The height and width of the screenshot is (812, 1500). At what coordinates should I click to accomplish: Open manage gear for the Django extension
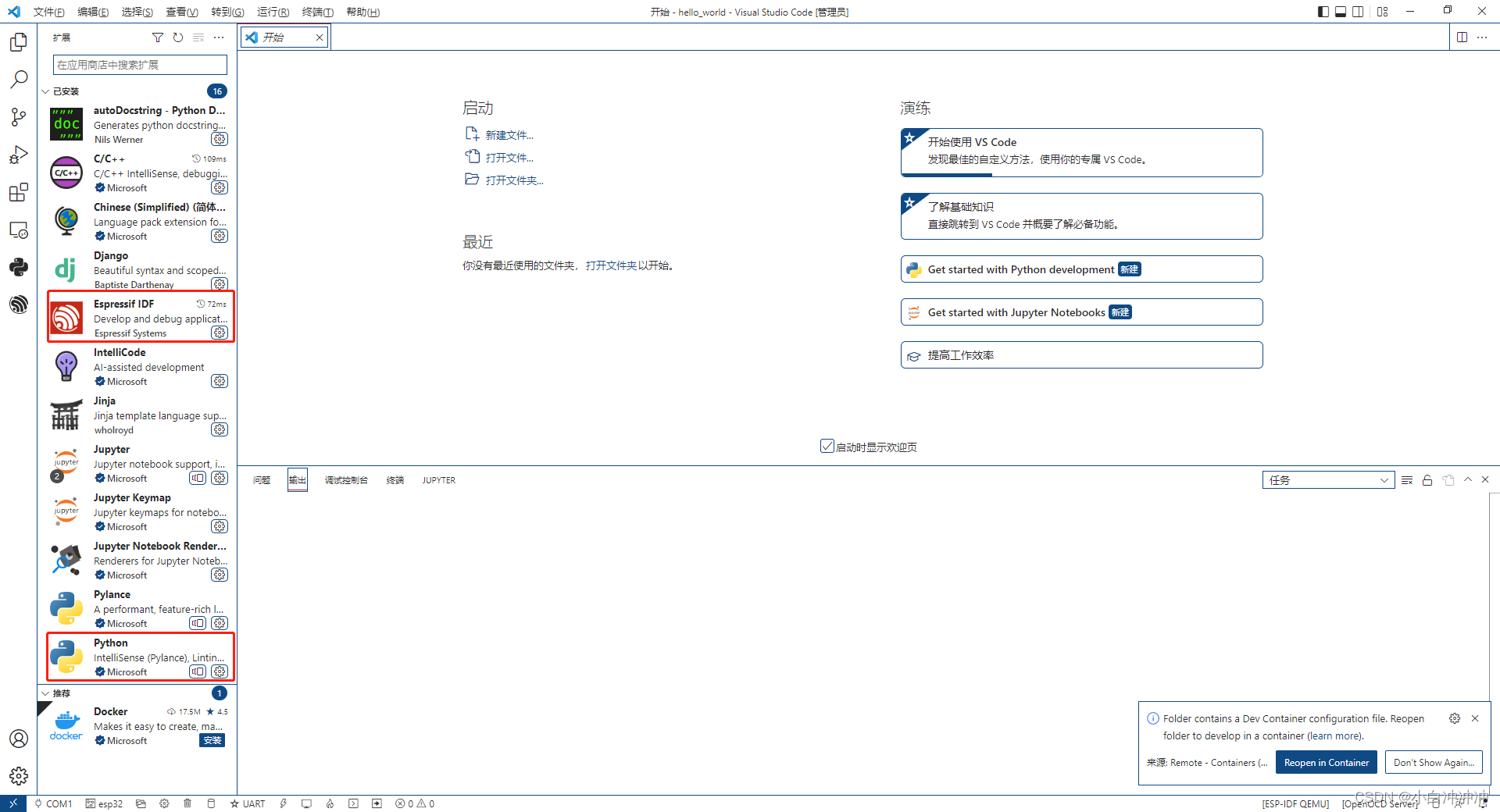(x=220, y=284)
